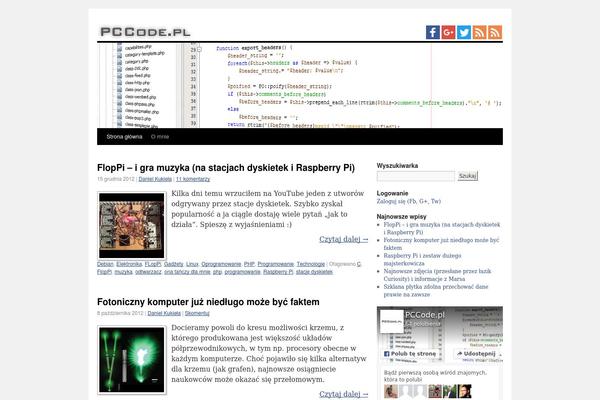Click Czytaj dalej under FlopPi post

(344, 239)
